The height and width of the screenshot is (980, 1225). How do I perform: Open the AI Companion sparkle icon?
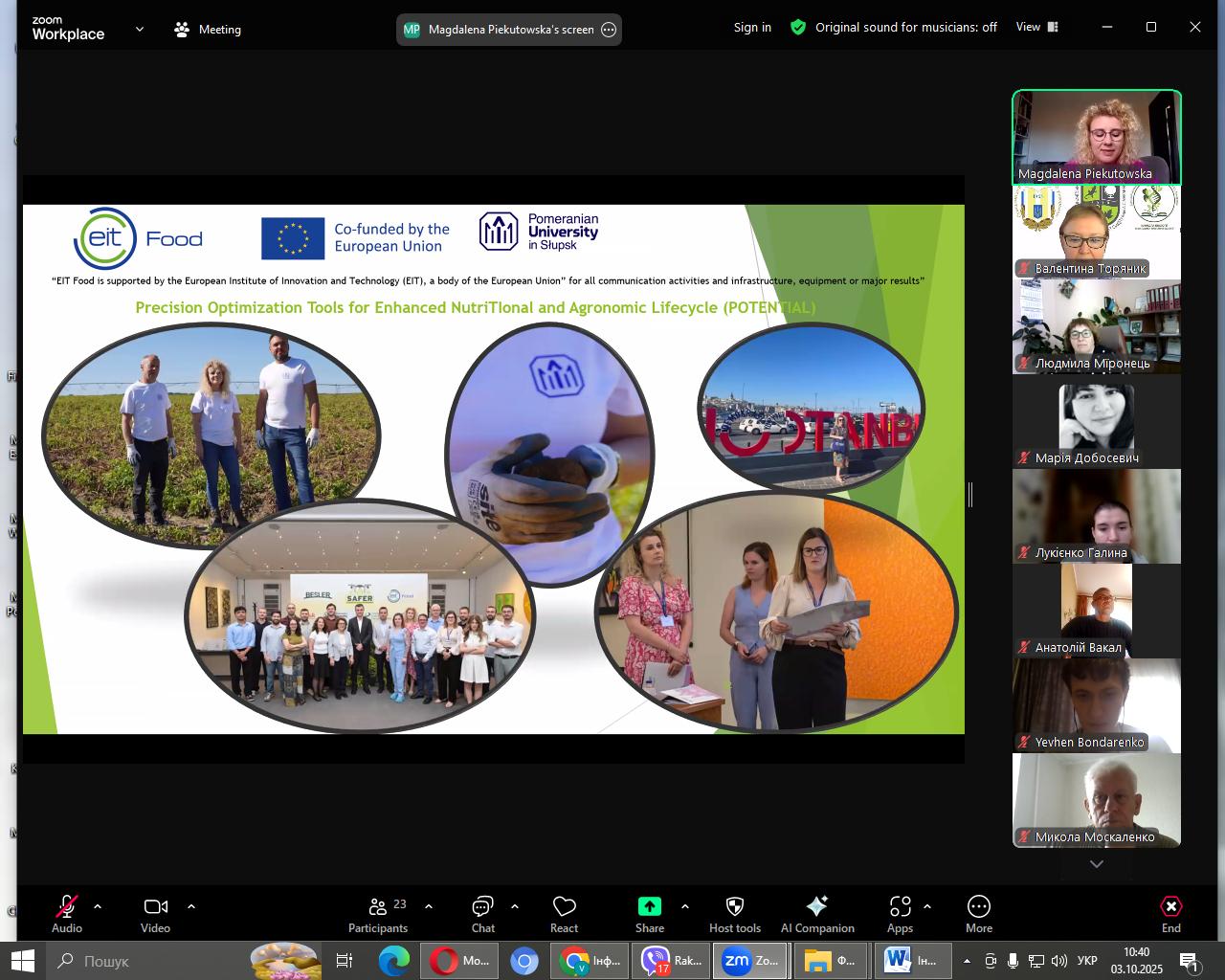pos(816,907)
